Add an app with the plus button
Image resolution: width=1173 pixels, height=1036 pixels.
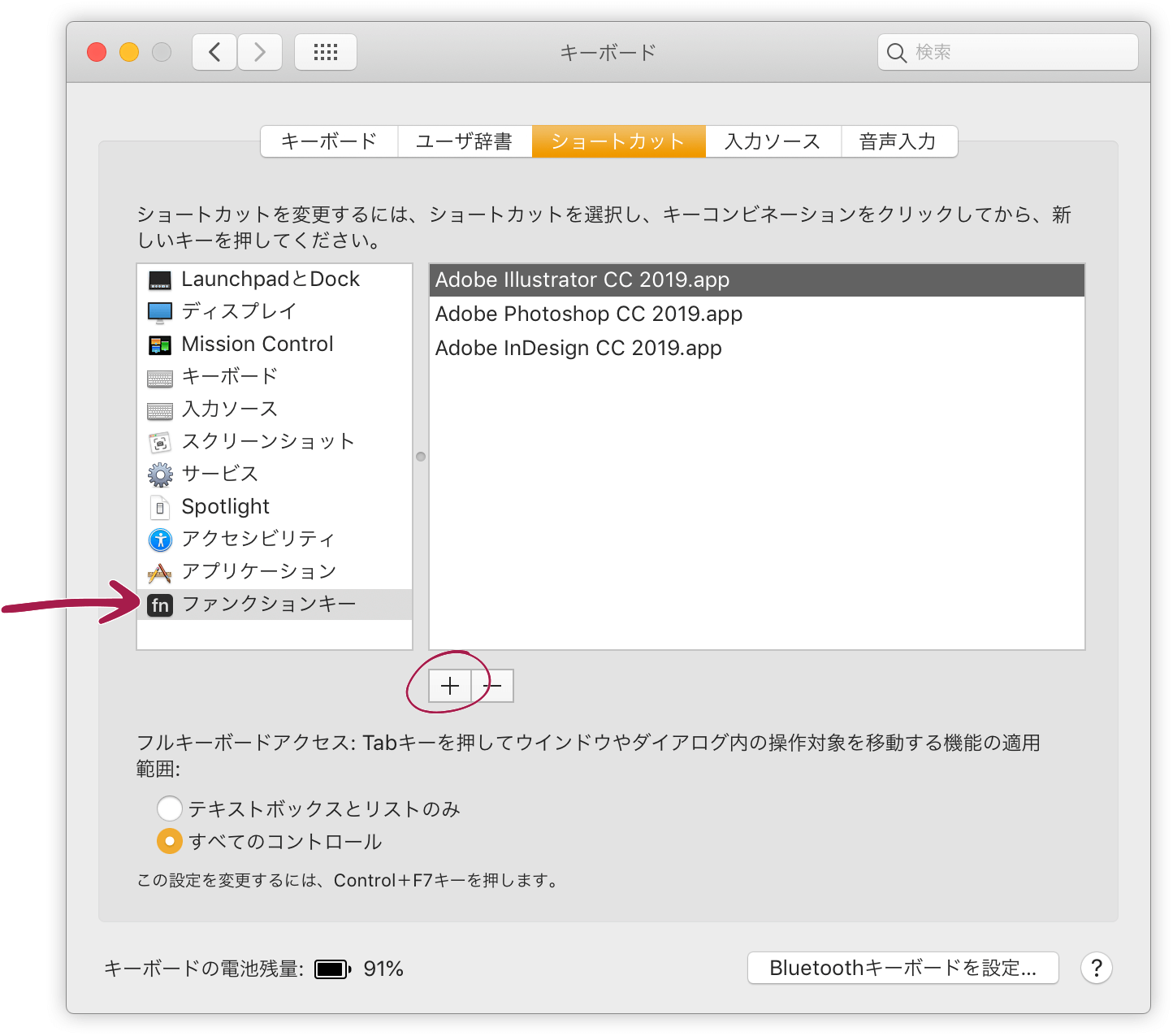coord(450,687)
